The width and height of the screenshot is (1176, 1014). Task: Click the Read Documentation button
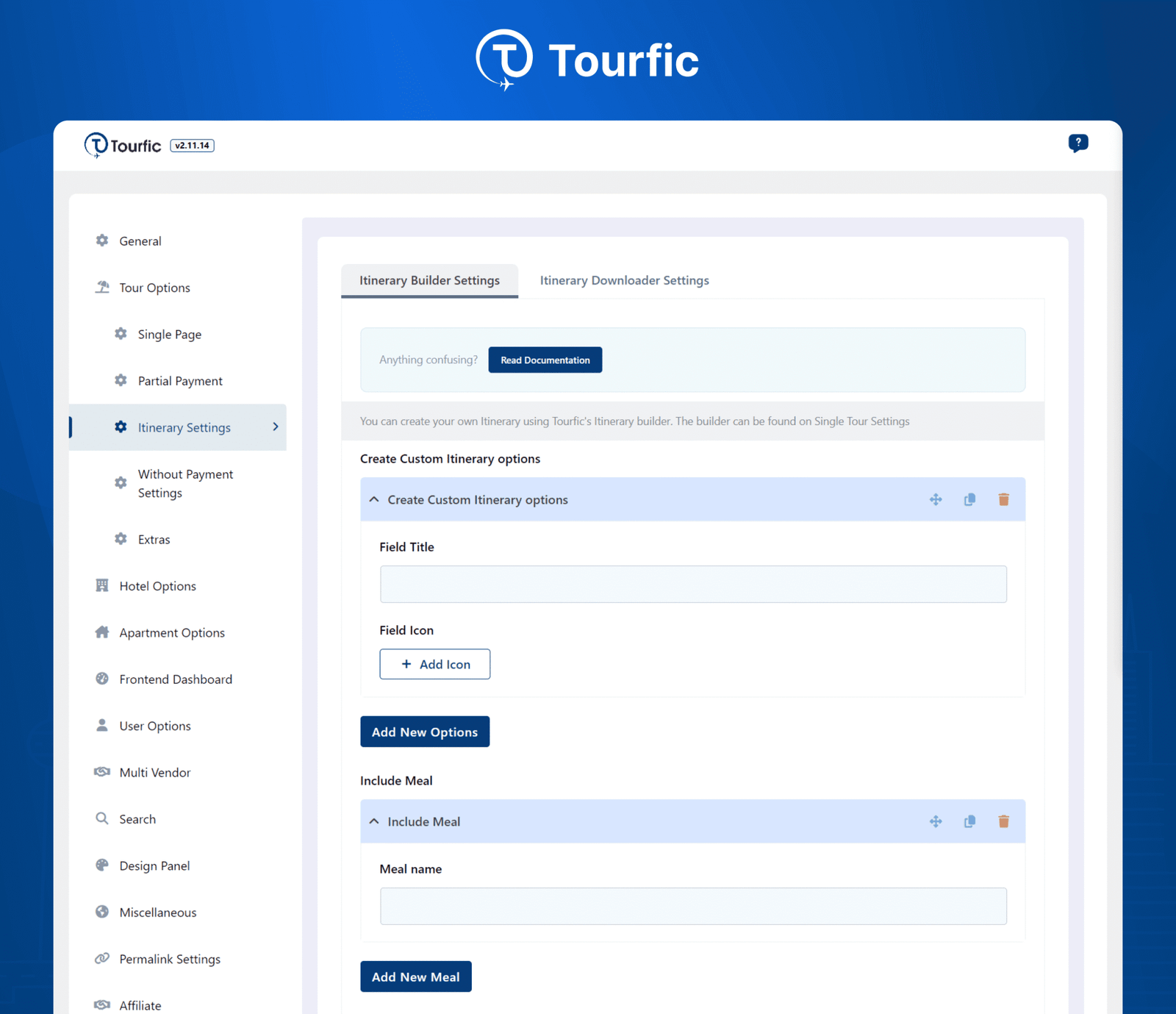pos(545,360)
